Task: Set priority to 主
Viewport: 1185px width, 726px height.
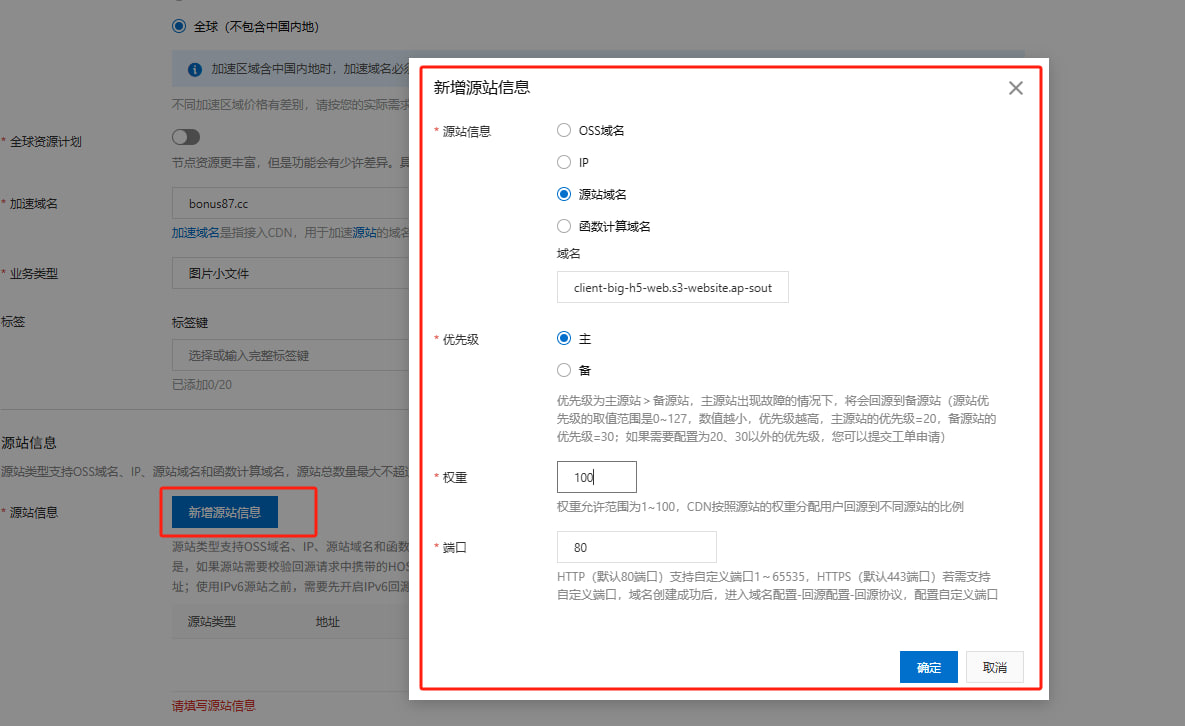Action: click(564, 339)
